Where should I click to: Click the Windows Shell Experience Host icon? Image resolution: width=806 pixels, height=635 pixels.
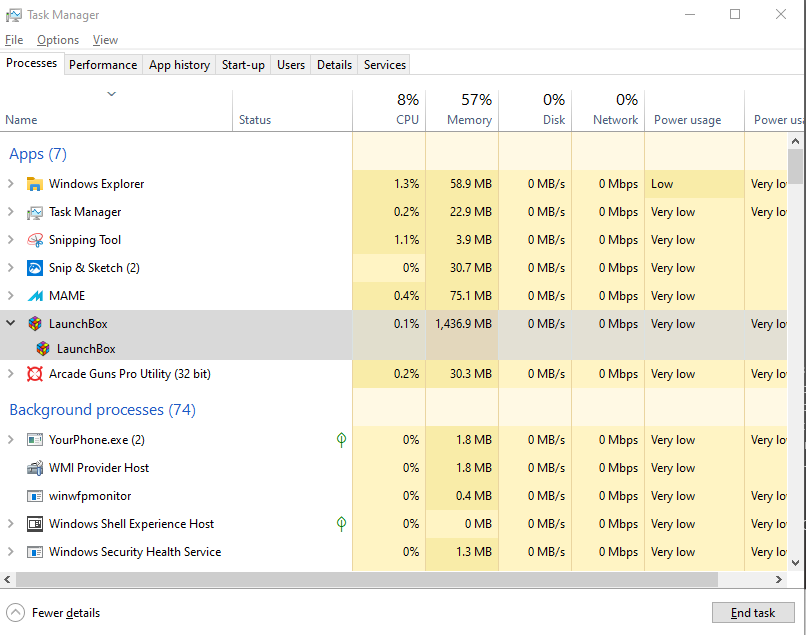(34, 524)
